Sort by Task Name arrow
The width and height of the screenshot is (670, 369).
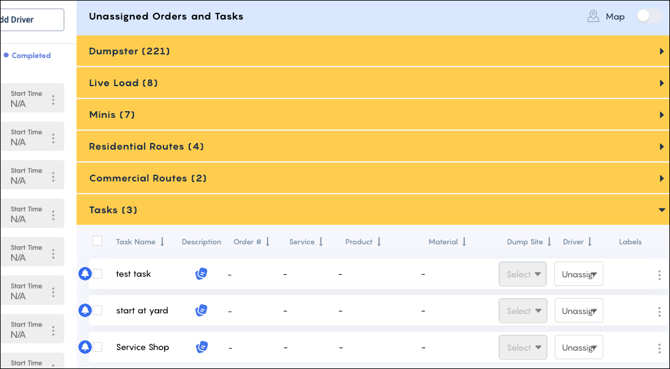pos(162,242)
